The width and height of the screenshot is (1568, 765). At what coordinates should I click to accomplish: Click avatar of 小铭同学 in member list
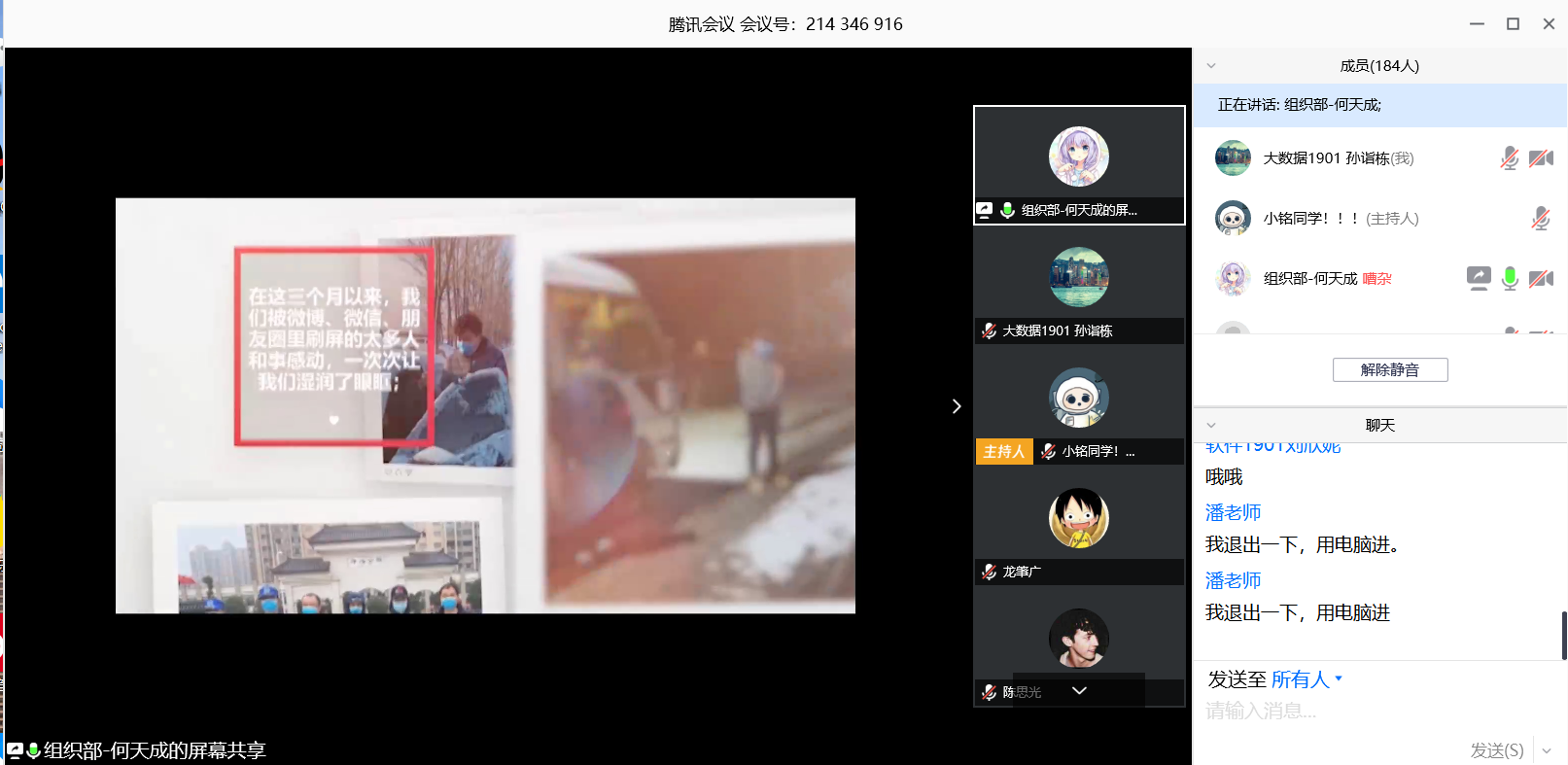tap(1233, 219)
